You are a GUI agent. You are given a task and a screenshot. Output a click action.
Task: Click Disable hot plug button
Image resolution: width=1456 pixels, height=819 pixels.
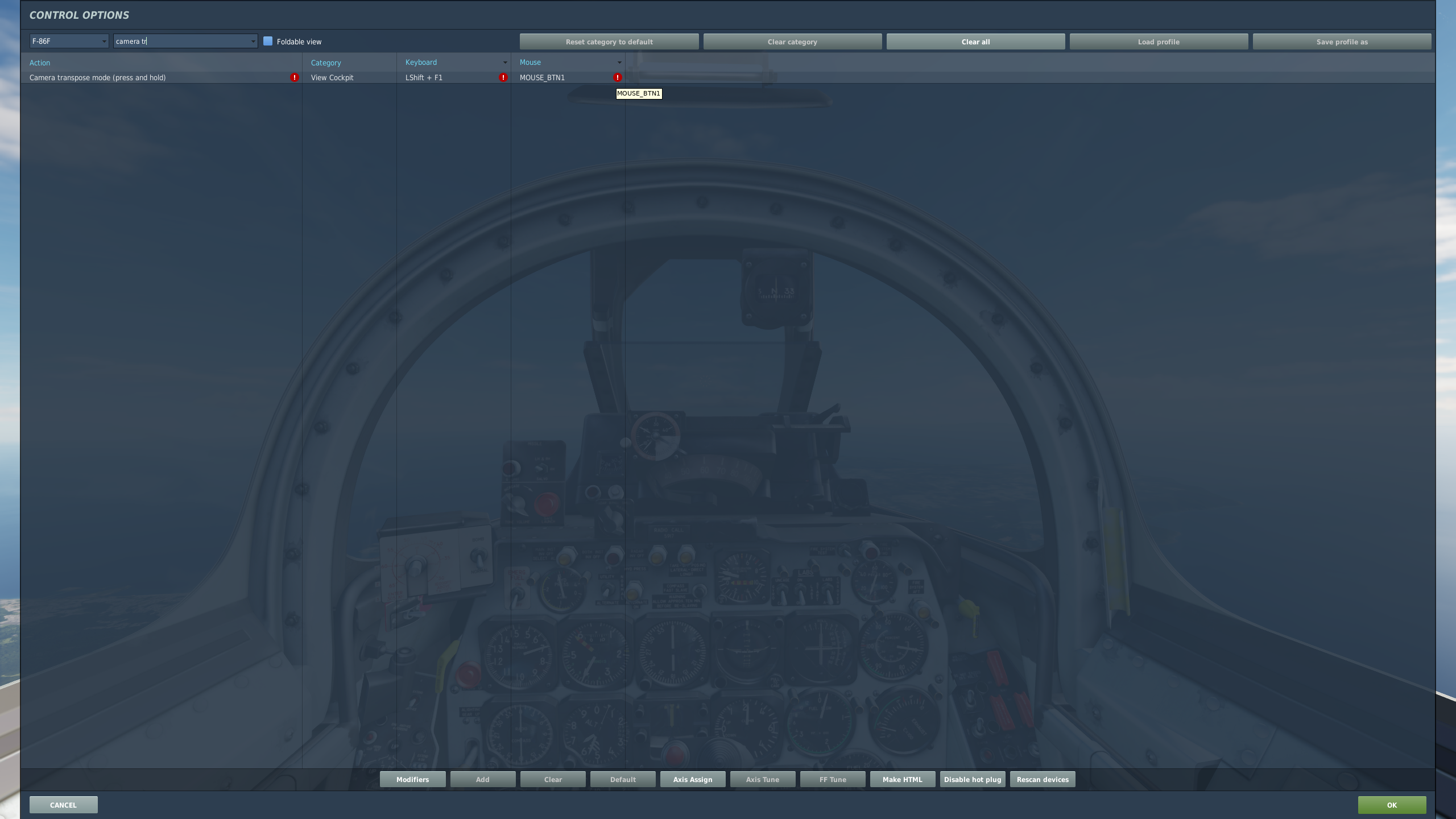[x=973, y=779]
